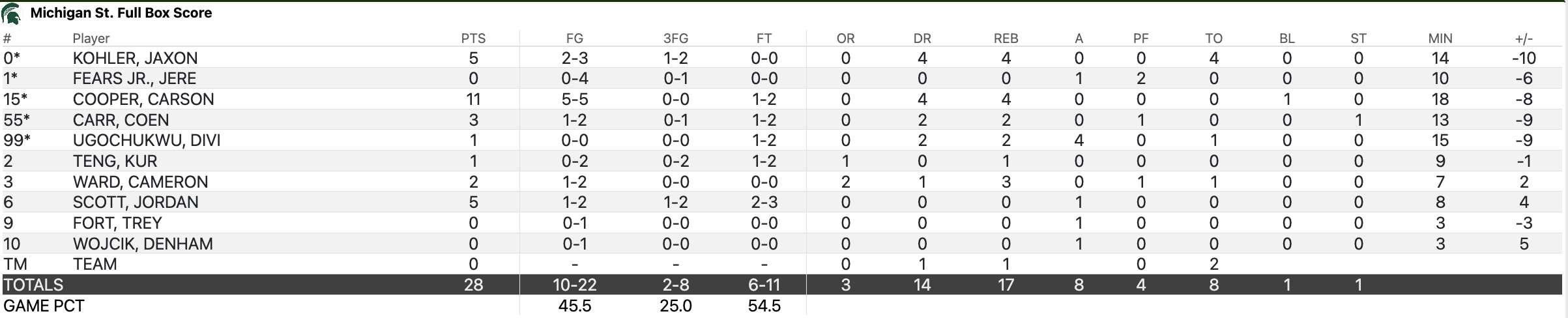
Task: Click the TOTALS row label
Action: pos(33,285)
